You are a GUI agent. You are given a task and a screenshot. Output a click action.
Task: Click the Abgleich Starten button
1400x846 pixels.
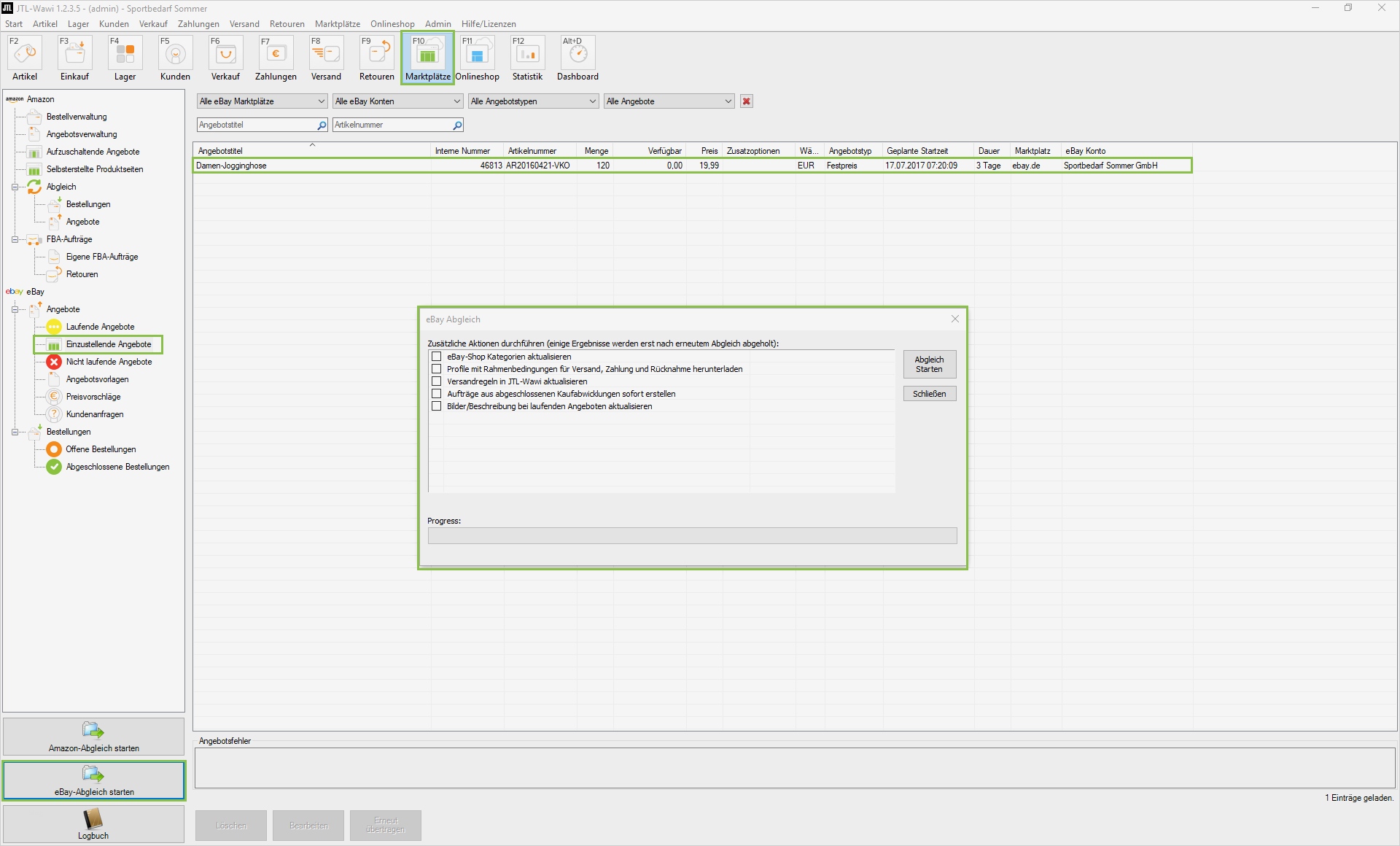pyautogui.click(x=929, y=364)
